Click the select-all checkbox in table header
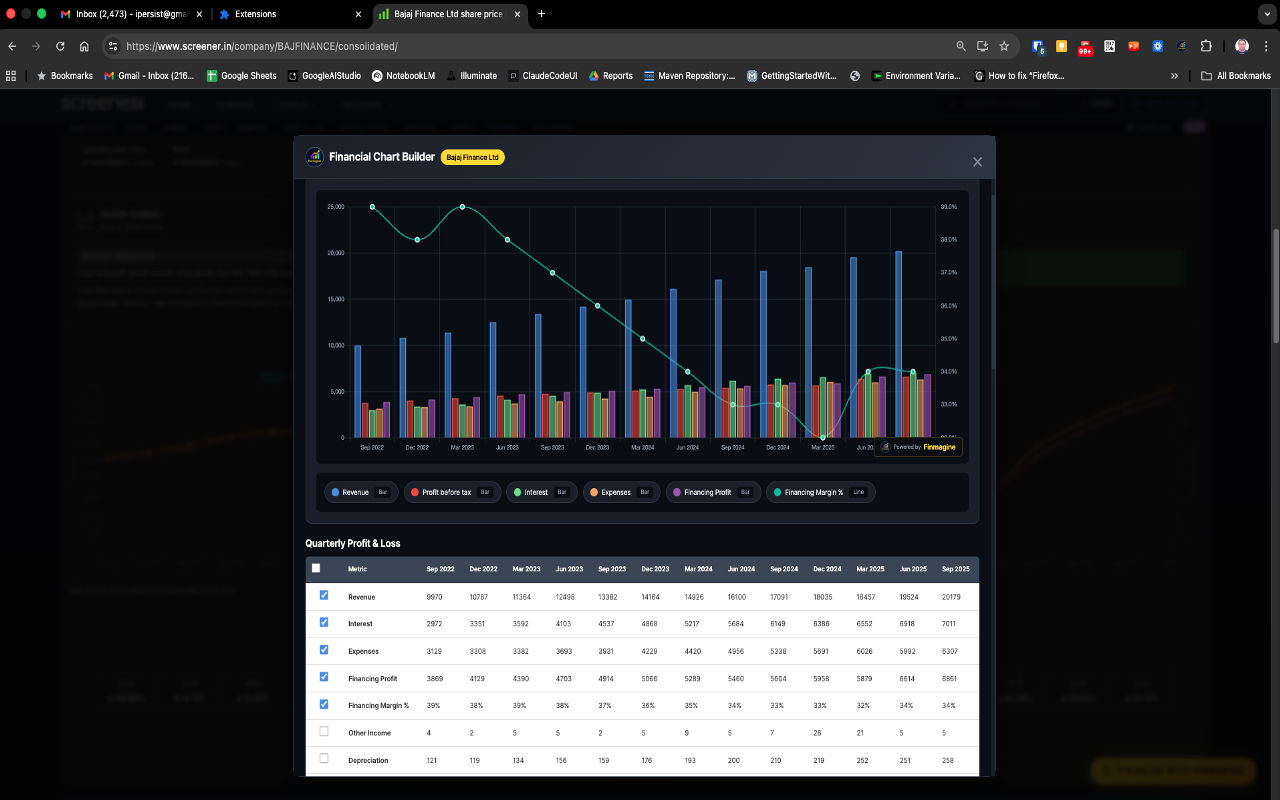This screenshot has width=1280, height=800. 316,566
